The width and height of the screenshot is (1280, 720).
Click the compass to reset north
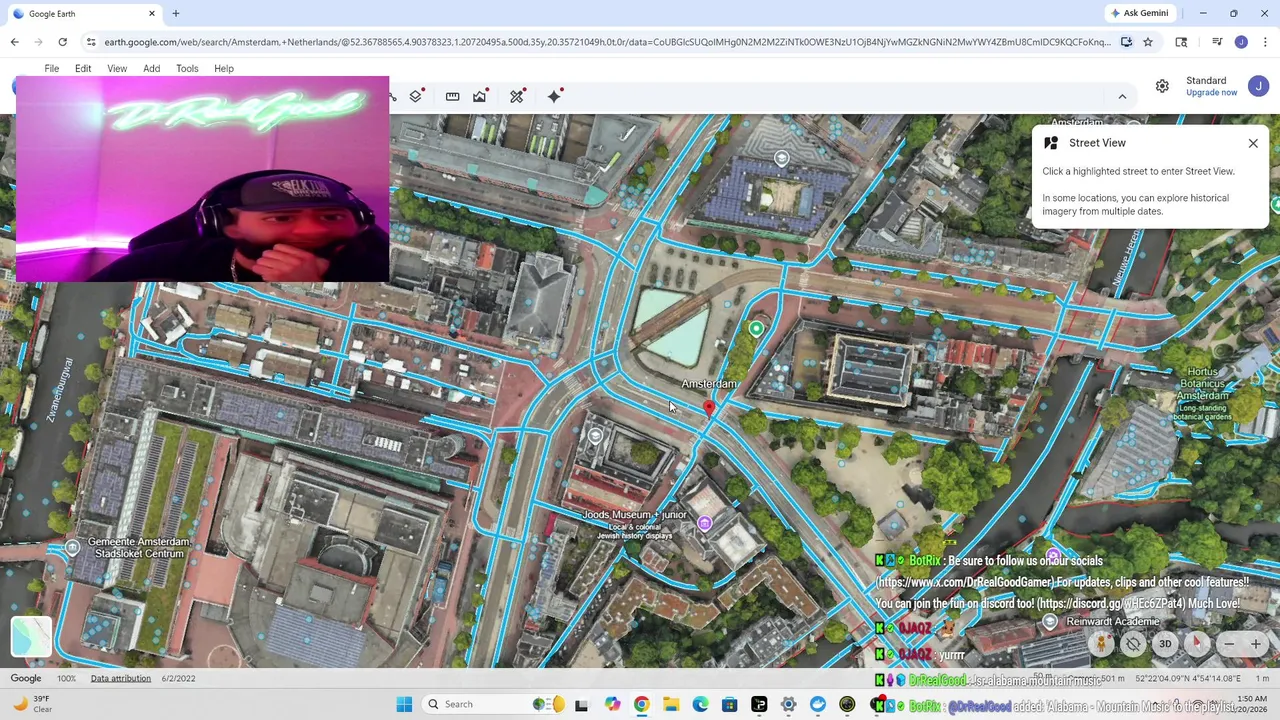tap(1197, 644)
